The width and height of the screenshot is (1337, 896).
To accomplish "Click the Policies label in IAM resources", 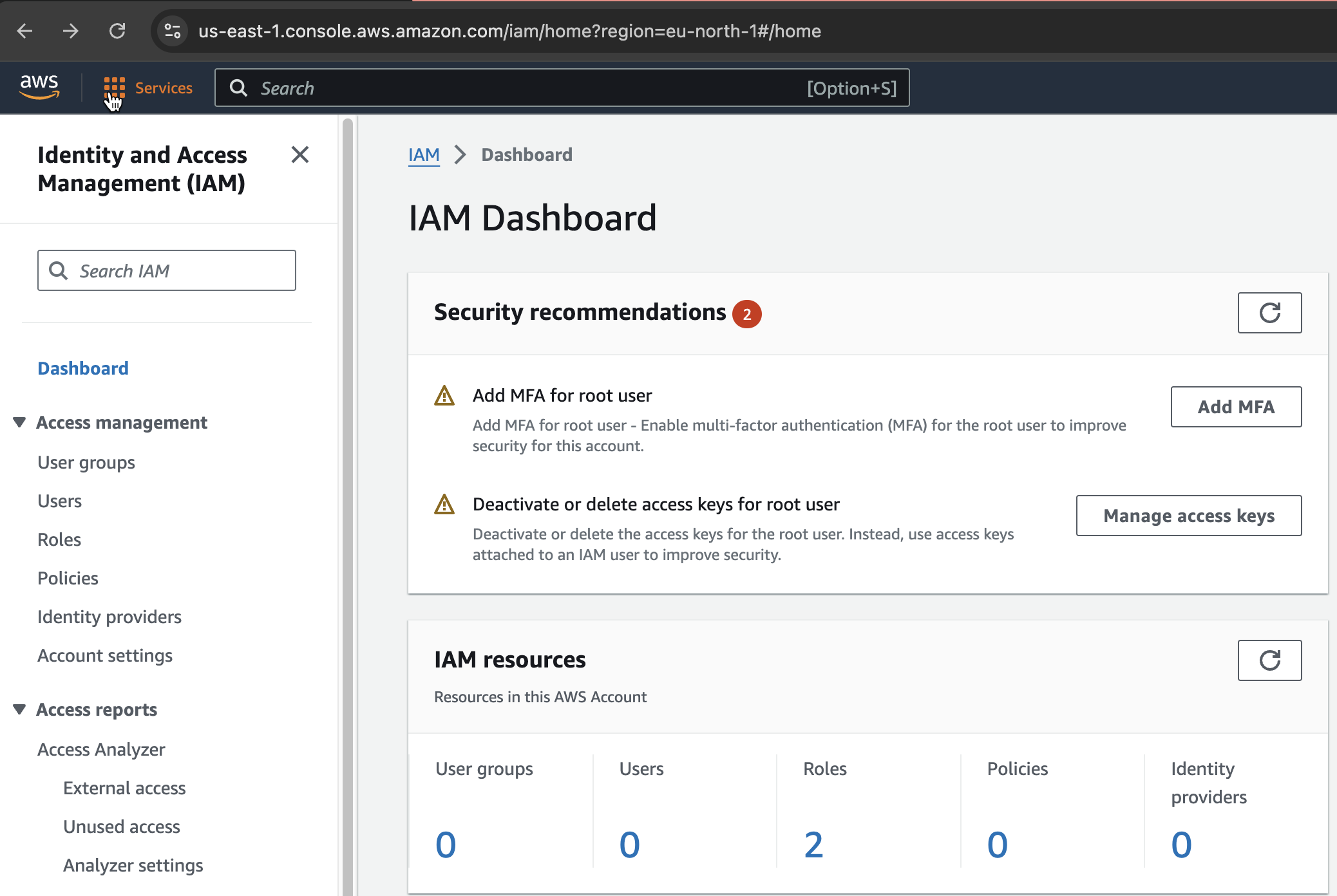I will [1018, 769].
